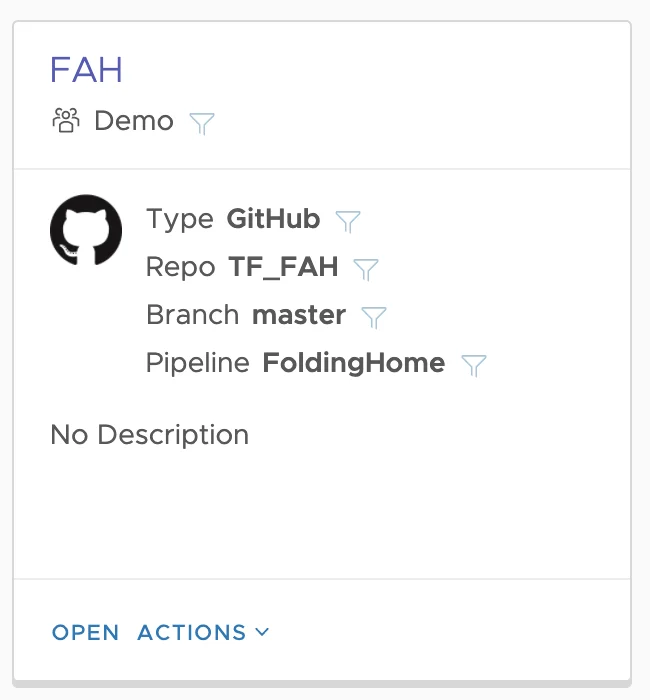
Task: Click the master branch value
Action: pyautogui.click(x=299, y=315)
